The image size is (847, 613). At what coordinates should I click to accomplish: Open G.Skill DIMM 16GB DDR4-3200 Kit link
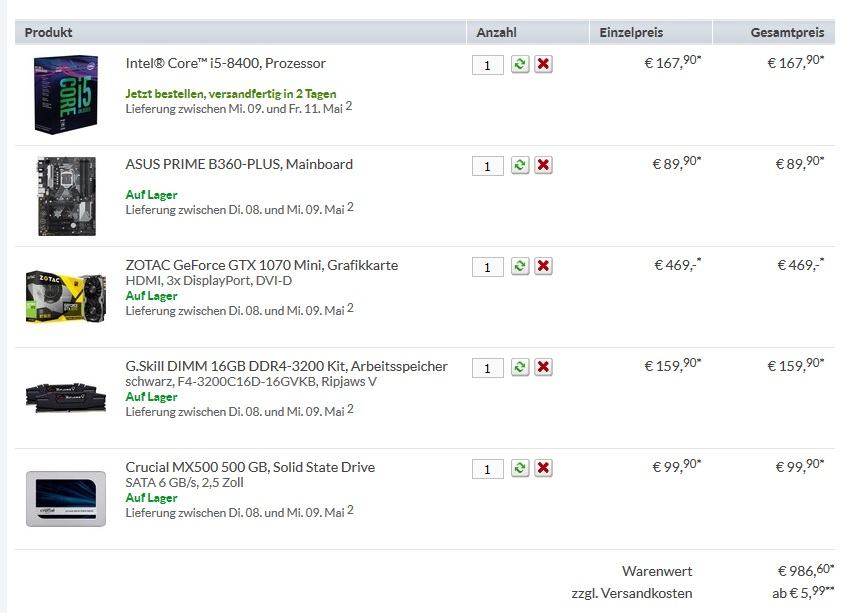[286, 366]
